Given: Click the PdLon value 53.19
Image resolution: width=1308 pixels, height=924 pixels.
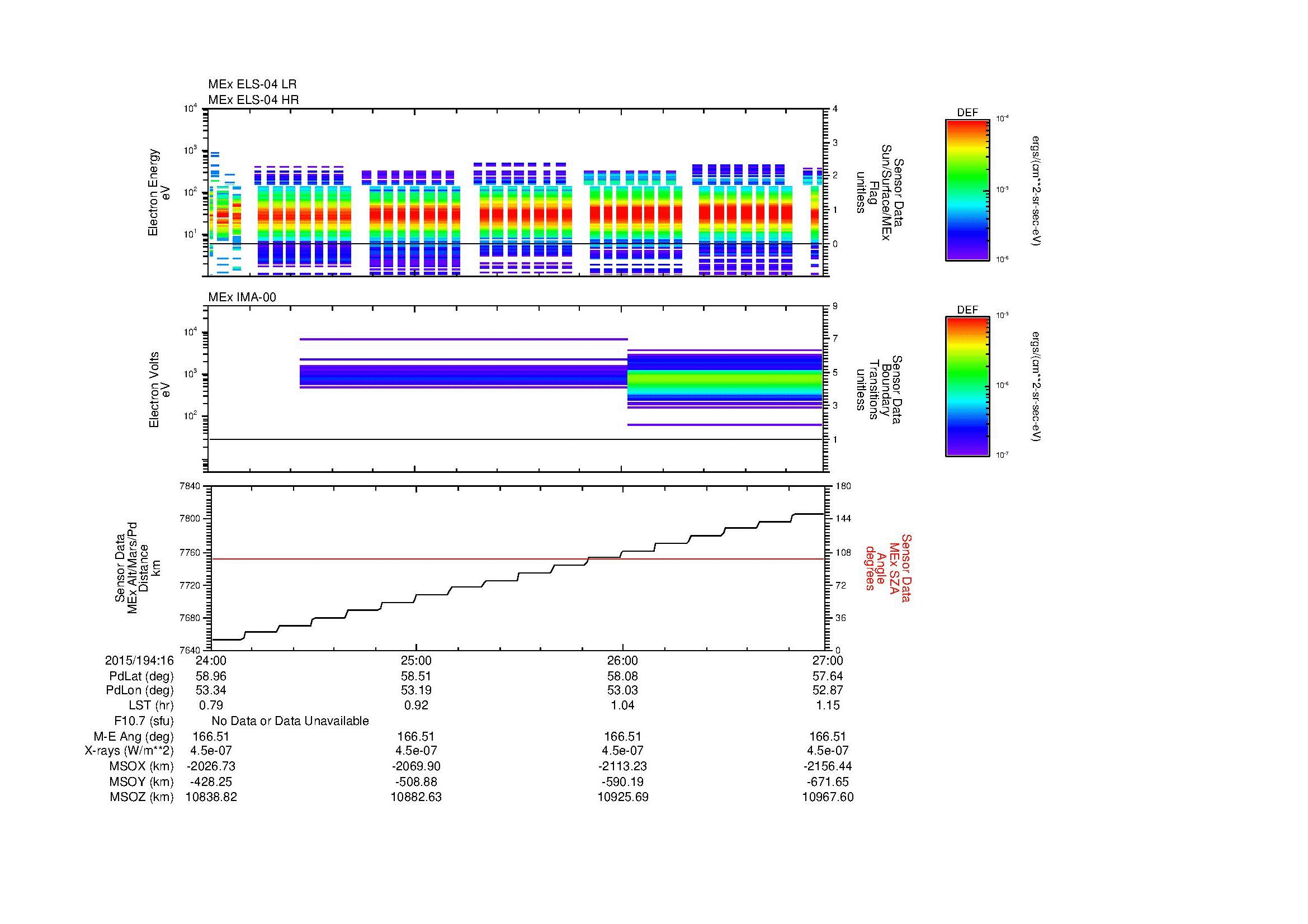Looking at the screenshot, I should pos(416,690).
